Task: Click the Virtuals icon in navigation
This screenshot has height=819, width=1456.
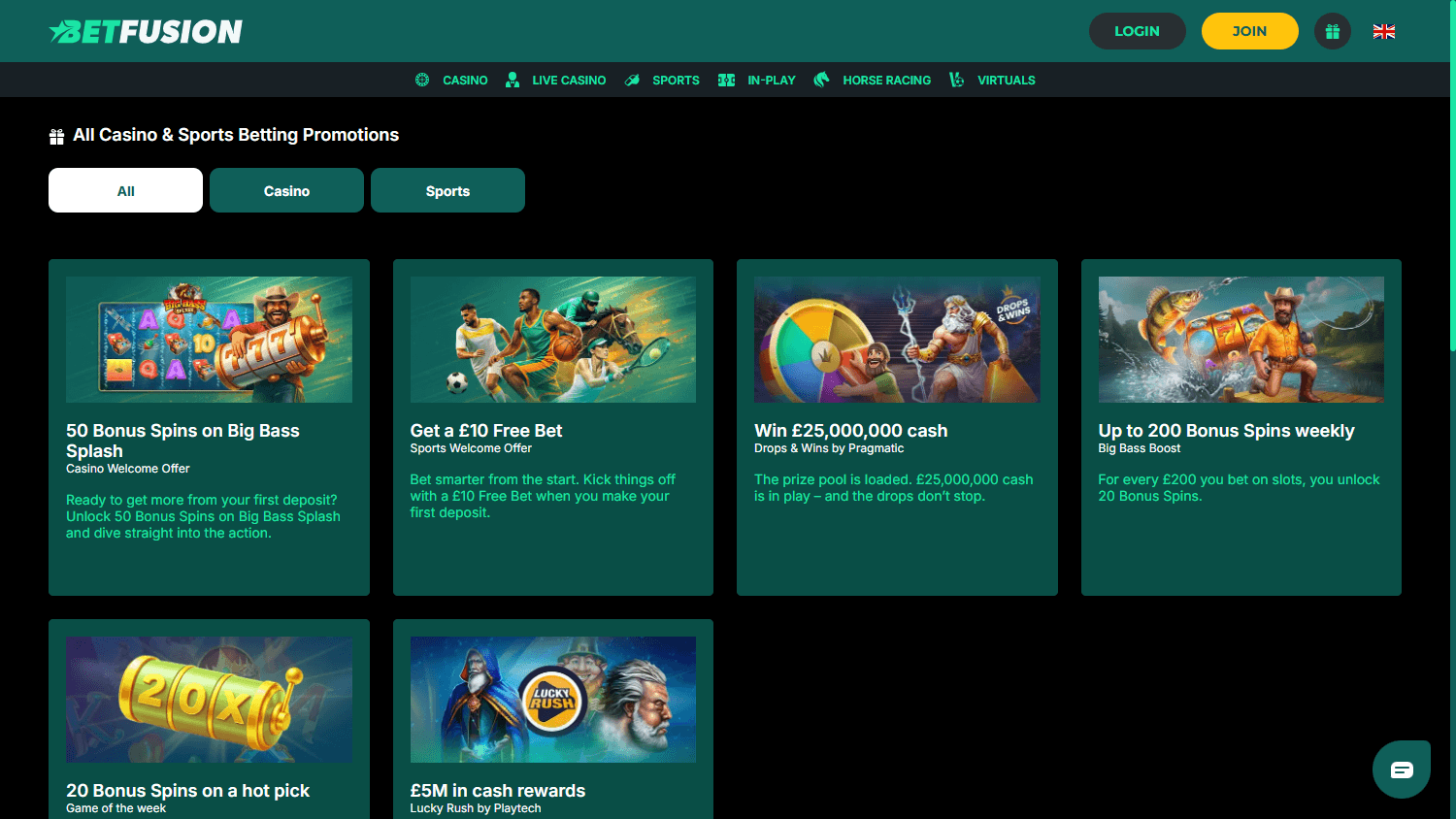Action: [956, 80]
